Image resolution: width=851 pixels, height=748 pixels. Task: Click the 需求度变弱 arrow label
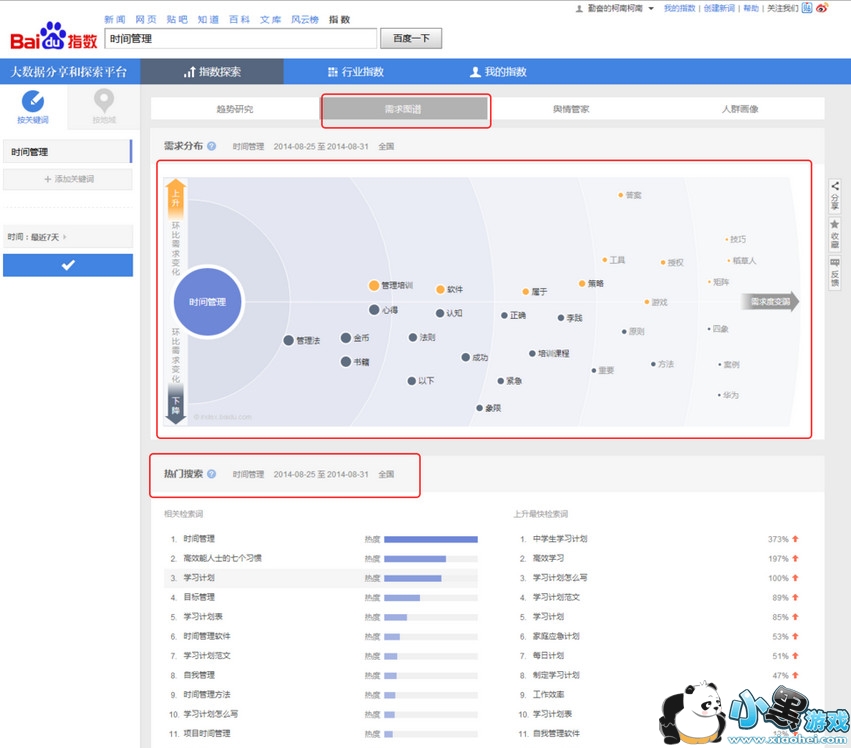tap(771, 302)
